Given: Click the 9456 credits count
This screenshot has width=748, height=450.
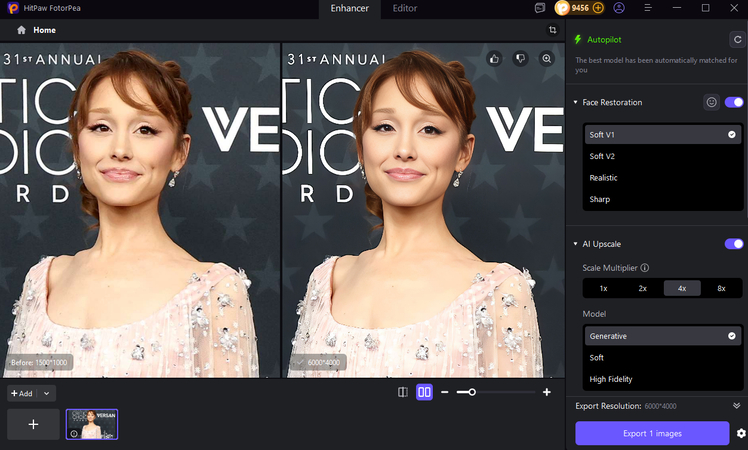Looking at the screenshot, I should click(580, 8).
